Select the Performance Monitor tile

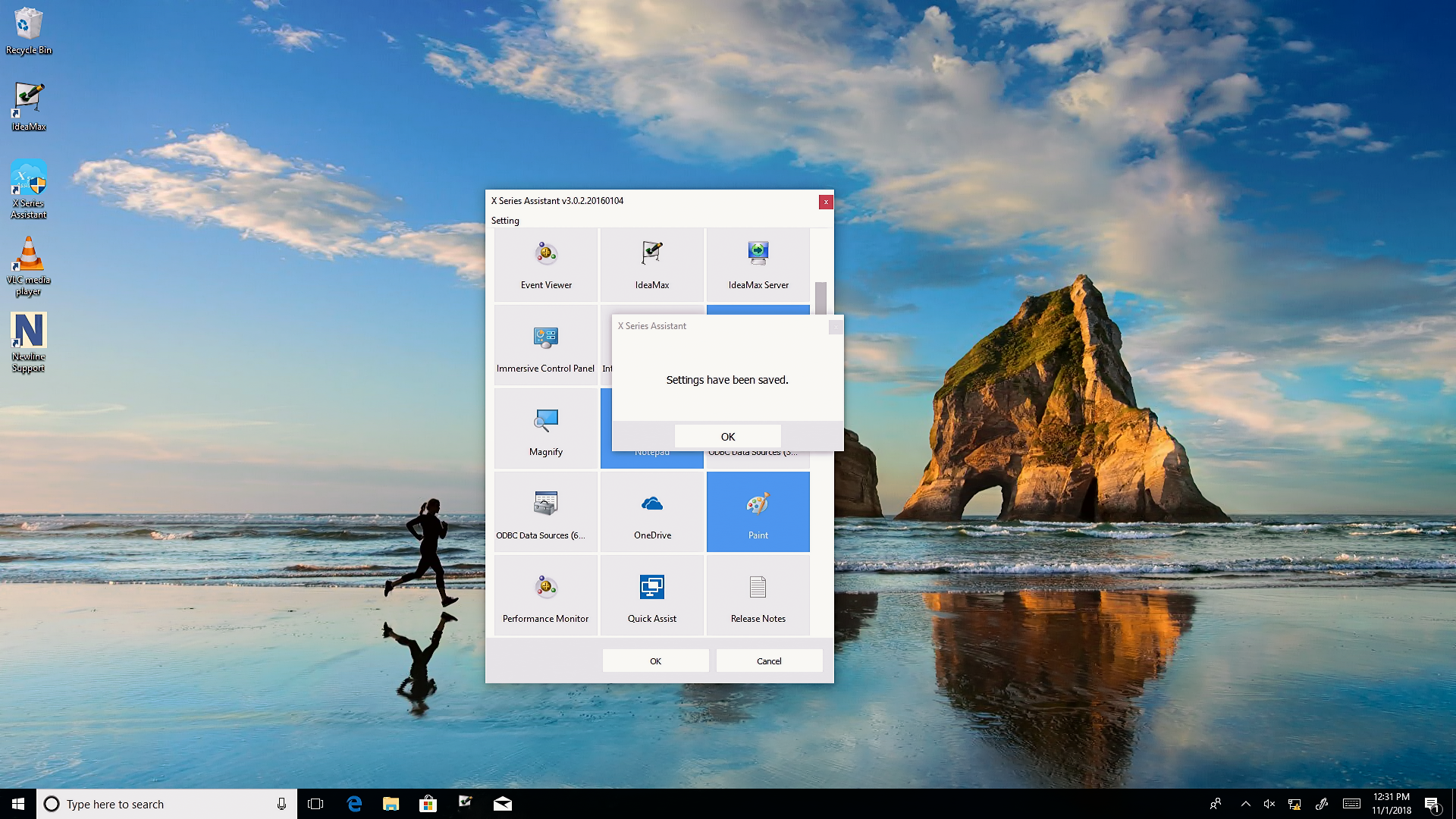[546, 596]
